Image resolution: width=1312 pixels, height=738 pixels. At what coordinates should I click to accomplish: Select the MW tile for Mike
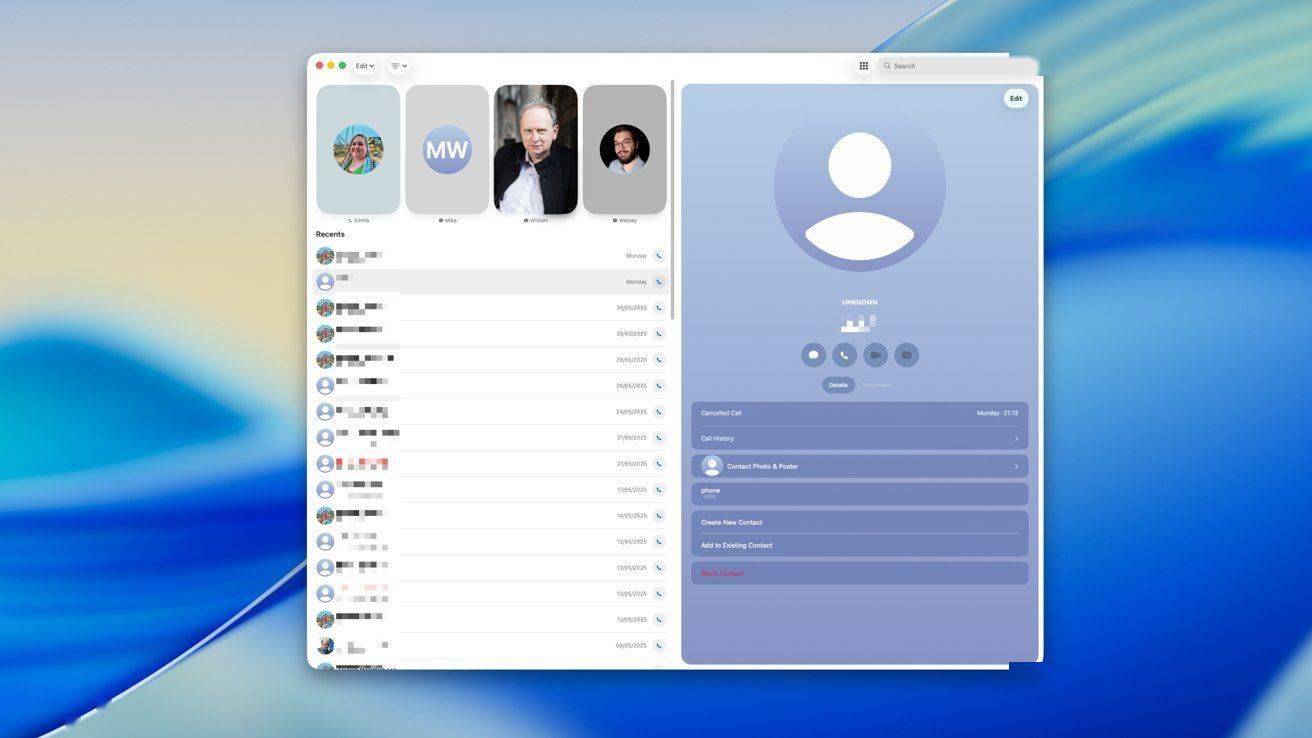[447, 149]
